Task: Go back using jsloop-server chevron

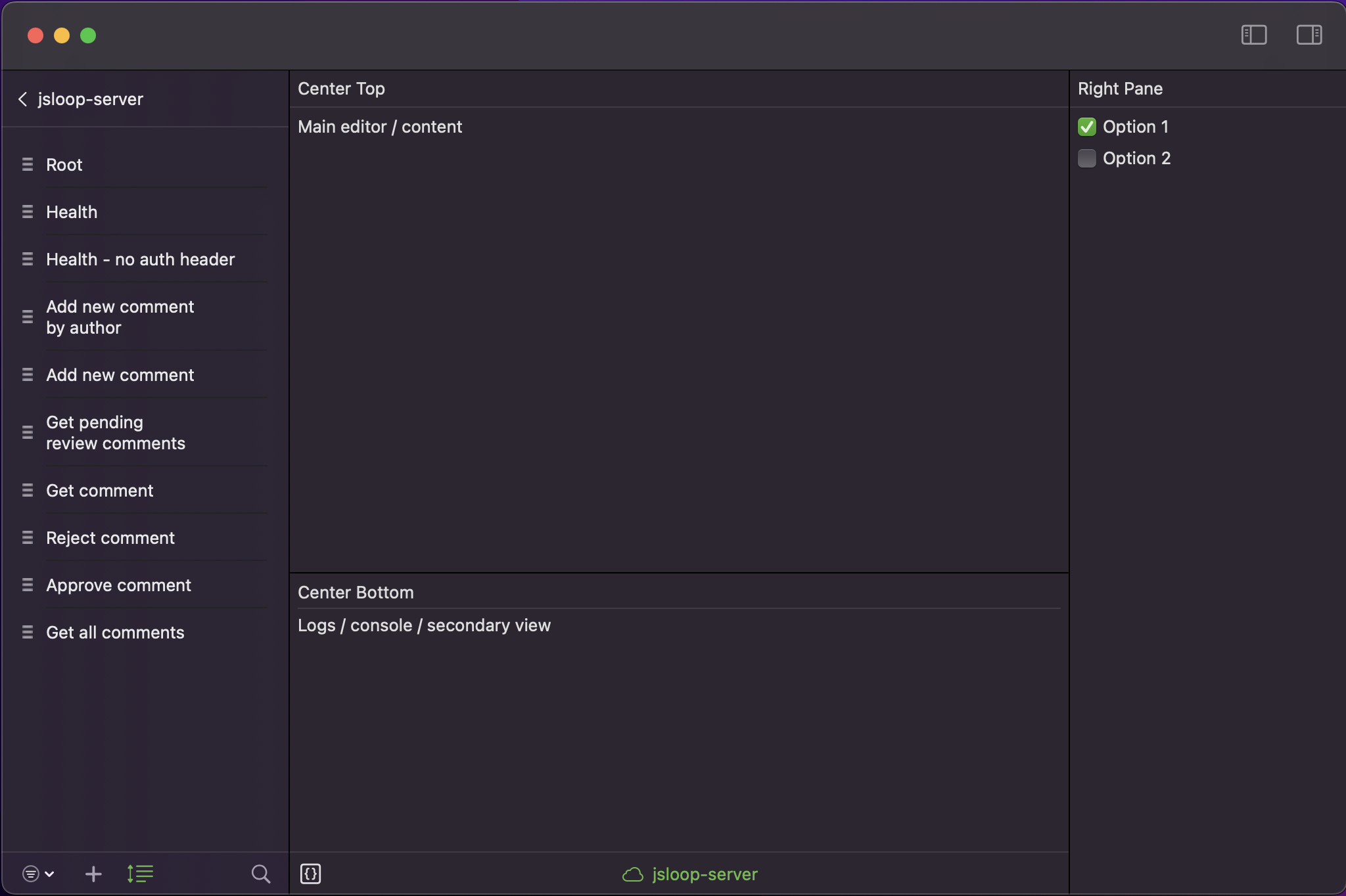Action: [23, 99]
